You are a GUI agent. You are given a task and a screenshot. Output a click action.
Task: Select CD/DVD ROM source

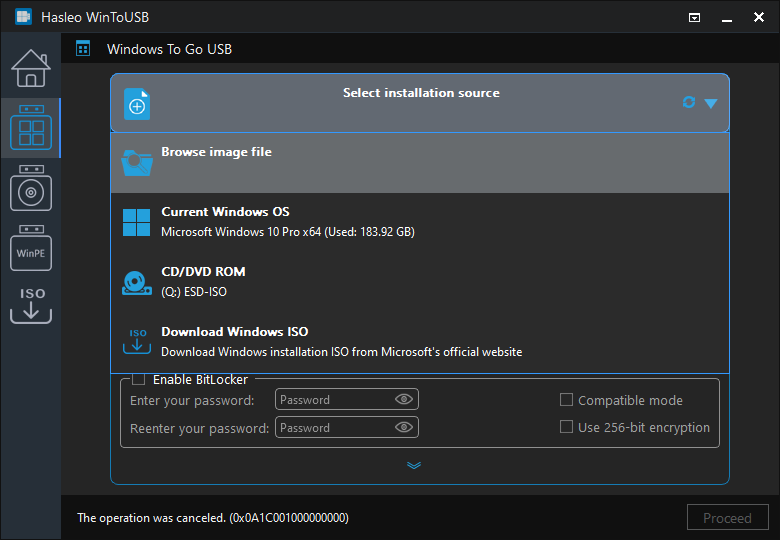click(420, 282)
